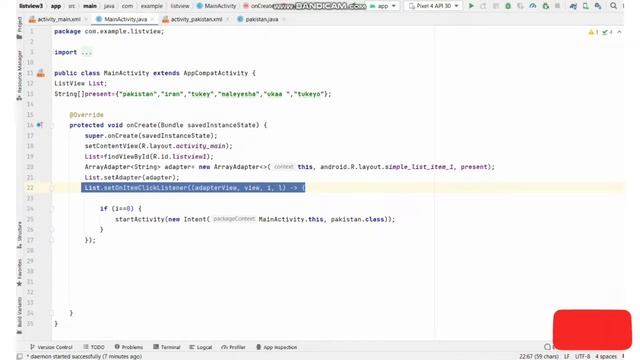Viewport: 640px width, 360px height.
Task: Click status bar tool windows toggle icon
Action: coord(19,356)
